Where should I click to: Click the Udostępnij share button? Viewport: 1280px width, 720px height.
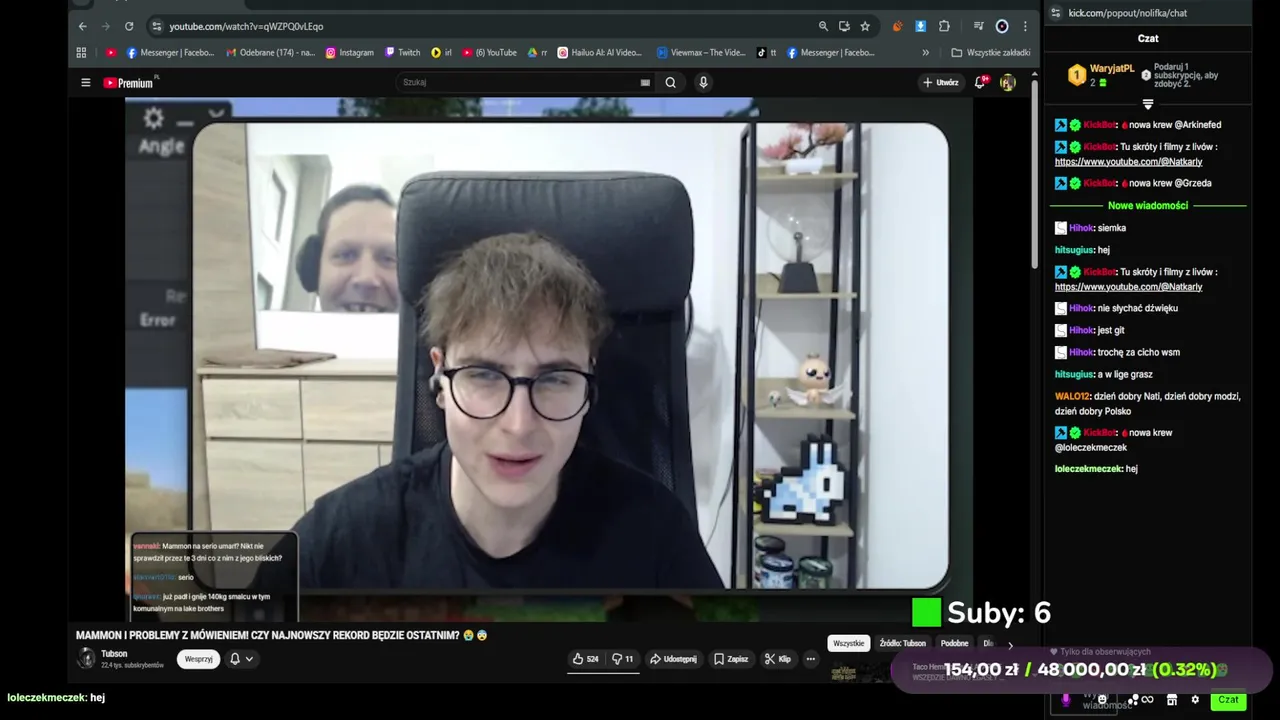pyautogui.click(x=673, y=659)
